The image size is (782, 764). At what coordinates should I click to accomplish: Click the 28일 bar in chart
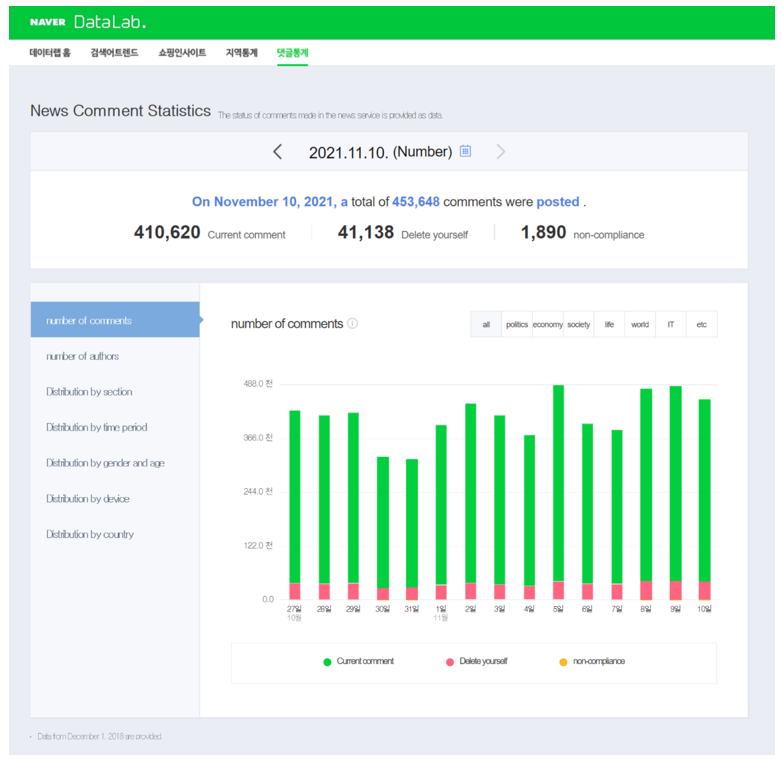click(324, 507)
